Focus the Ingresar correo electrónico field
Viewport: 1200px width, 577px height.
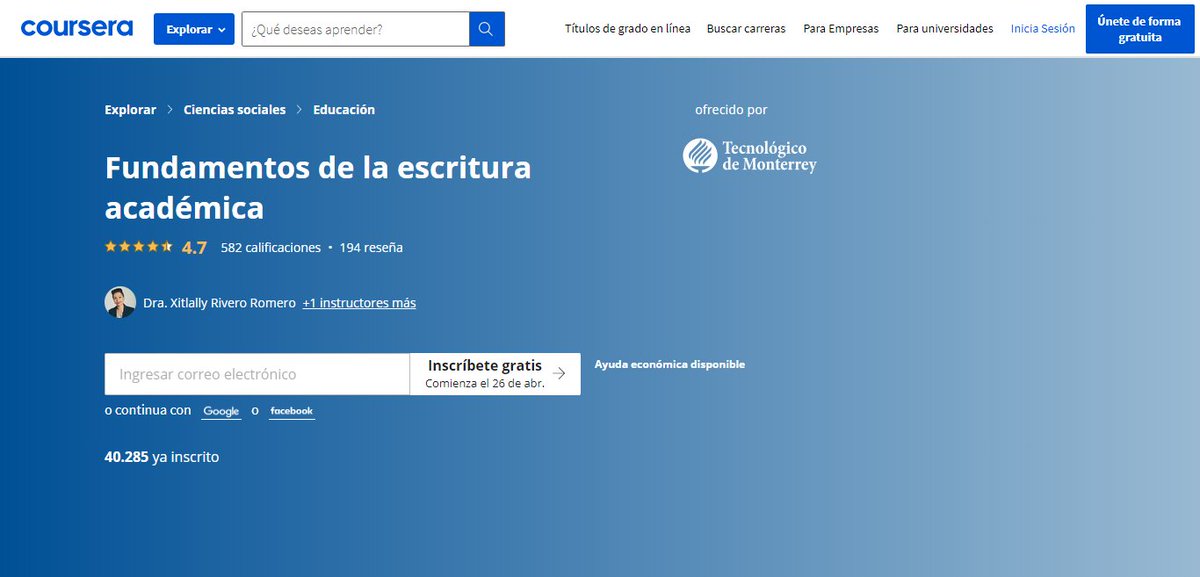[257, 374]
